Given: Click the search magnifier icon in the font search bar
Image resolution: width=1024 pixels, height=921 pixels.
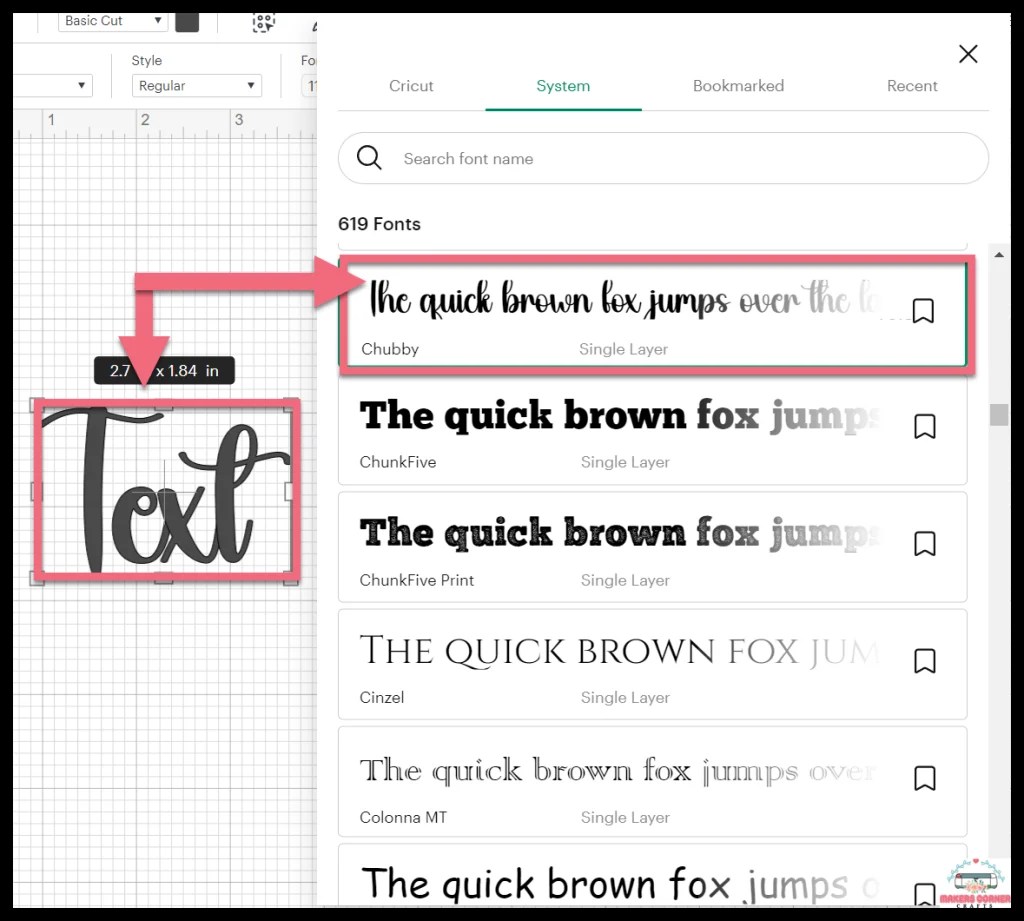Looking at the screenshot, I should (x=369, y=158).
